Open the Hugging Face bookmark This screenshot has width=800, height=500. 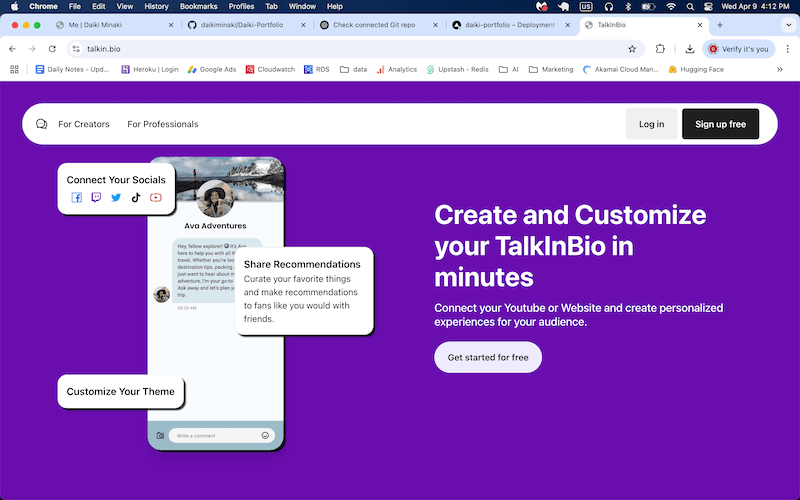(x=696, y=69)
